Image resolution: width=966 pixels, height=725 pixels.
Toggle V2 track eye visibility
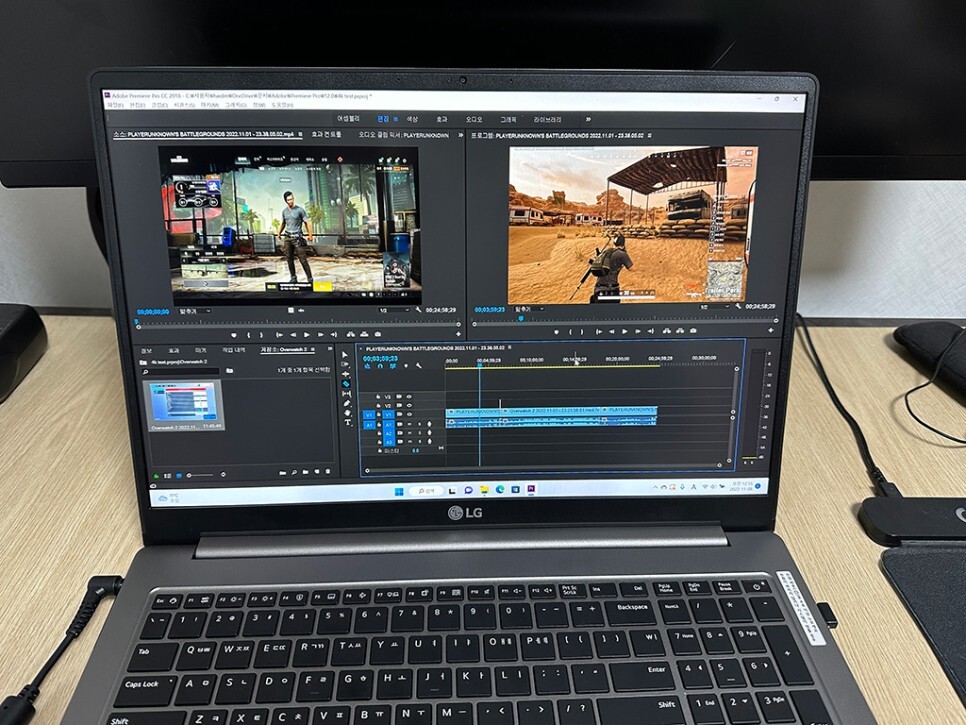tap(409, 405)
